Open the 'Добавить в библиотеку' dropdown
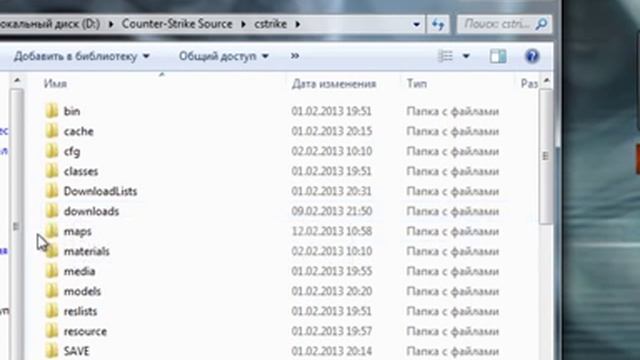The image size is (640, 360). pos(82,56)
